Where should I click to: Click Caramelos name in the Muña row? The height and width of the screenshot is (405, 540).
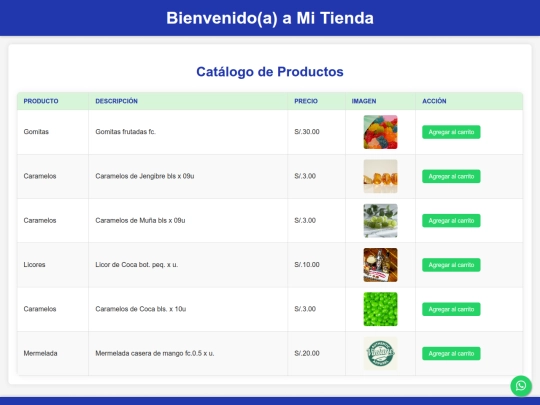click(x=40, y=220)
